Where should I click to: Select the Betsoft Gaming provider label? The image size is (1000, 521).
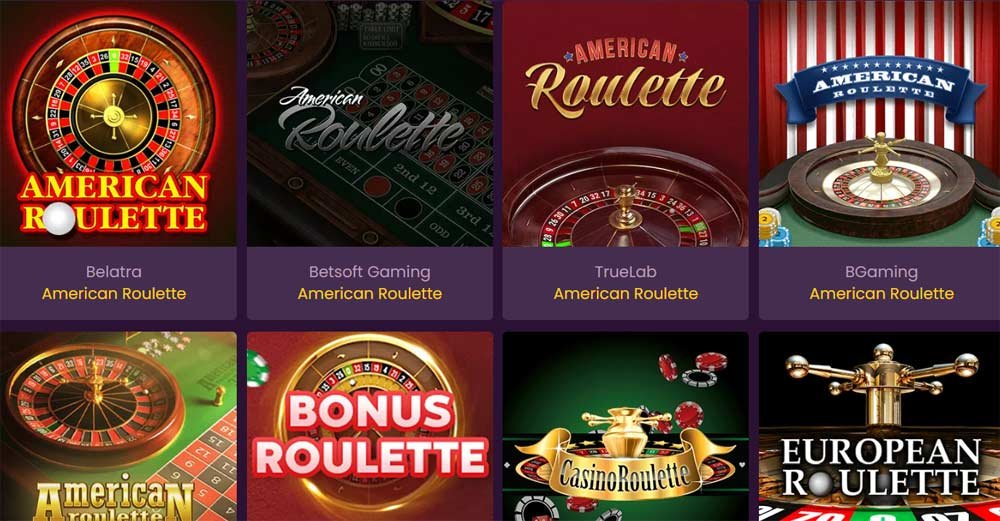[x=370, y=272]
